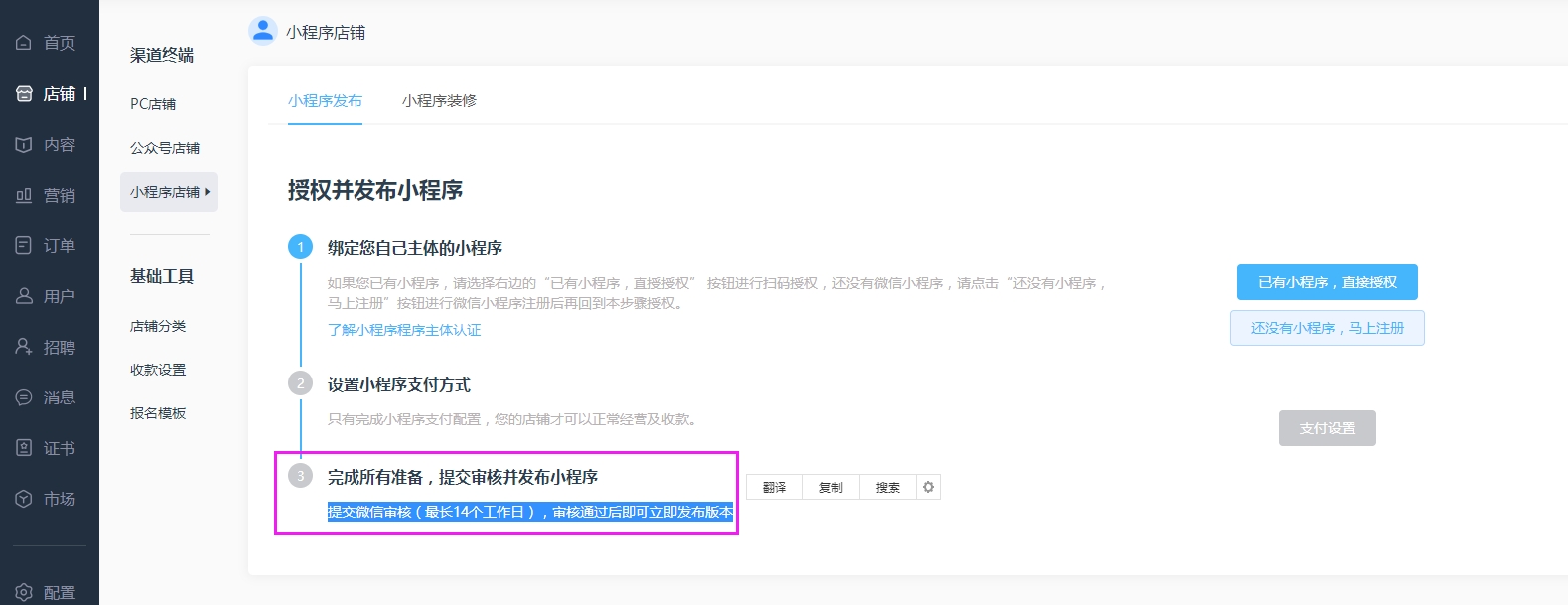The image size is (1568, 605).
Task: Click step heading 设置小程序支付方式
Action: [x=399, y=384]
